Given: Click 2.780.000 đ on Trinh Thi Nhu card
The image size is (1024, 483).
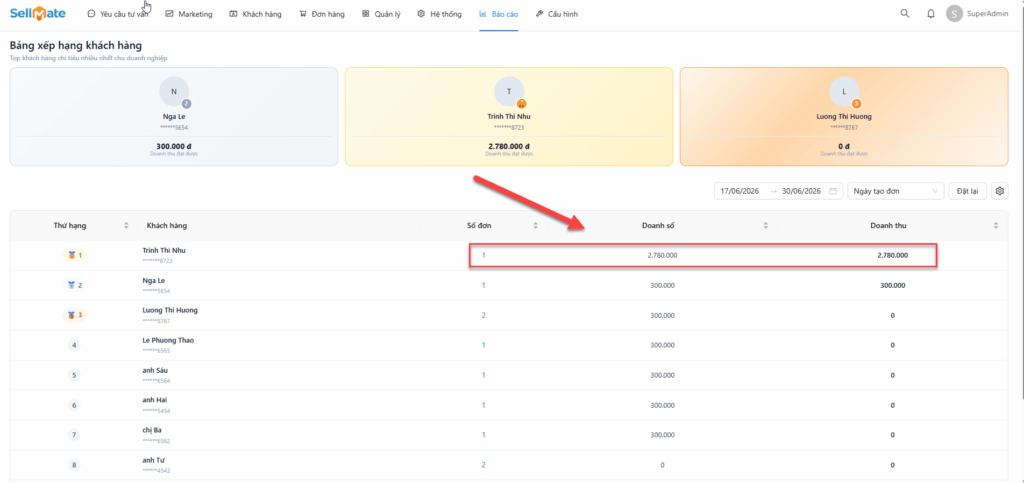Looking at the screenshot, I should click(509, 146).
